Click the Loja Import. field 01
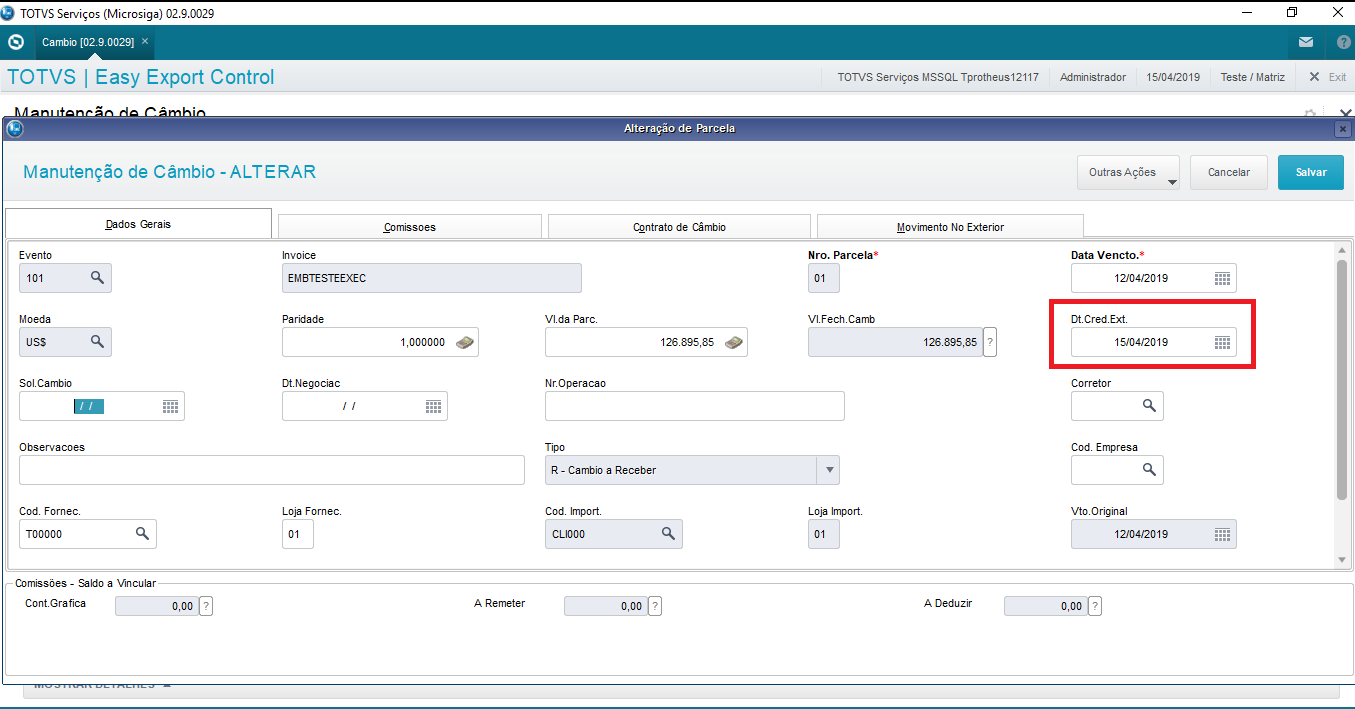1355x709 pixels. coord(824,534)
